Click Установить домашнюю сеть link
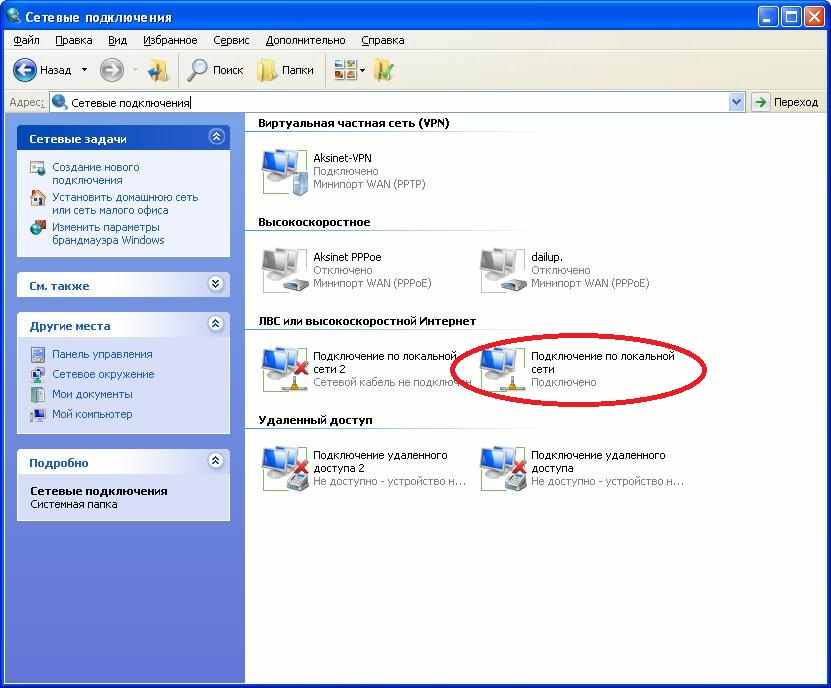The height and width of the screenshot is (688, 831). pyautogui.click(x=125, y=204)
